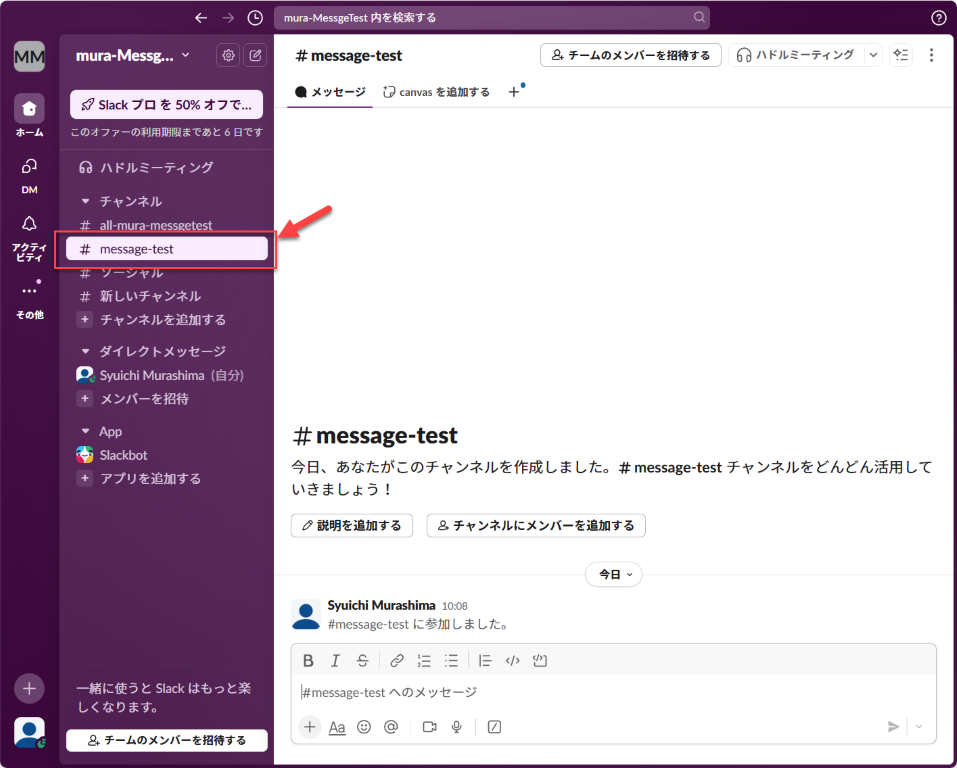Insert a link in the message
This screenshot has height=768, width=957.
(x=397, y=661)
